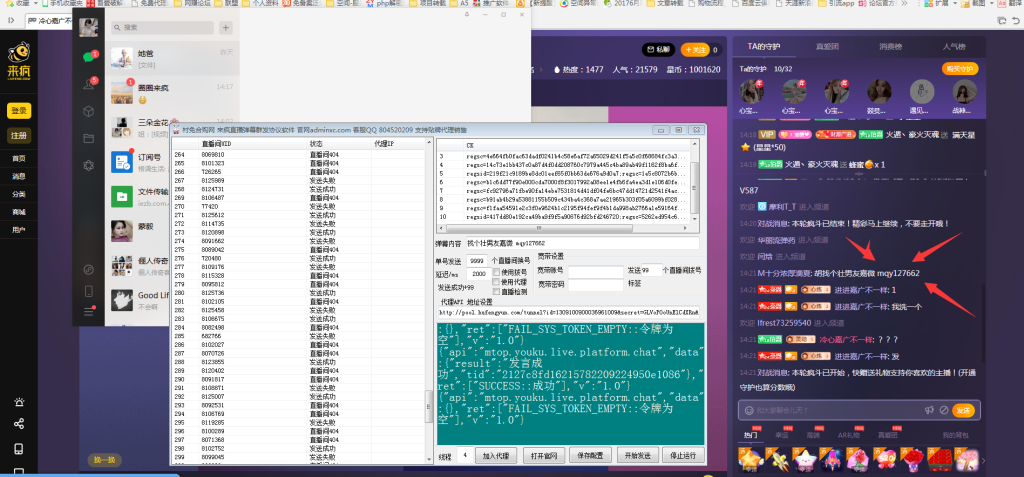The image size is (1024, 477).
Task: Open the WeChat files folder icon
Action: [x=88, y=137]
